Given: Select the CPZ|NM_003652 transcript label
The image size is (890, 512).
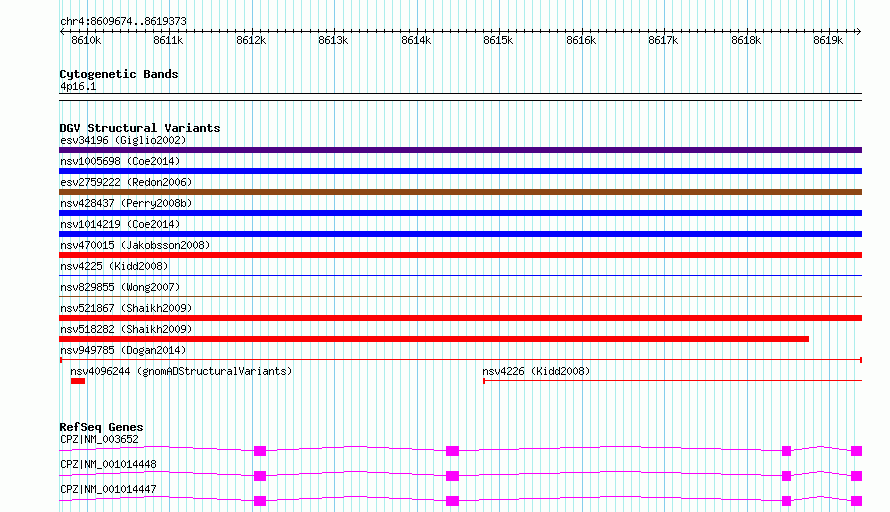Looking at the screenshot, I should click(x=99, y=439).
